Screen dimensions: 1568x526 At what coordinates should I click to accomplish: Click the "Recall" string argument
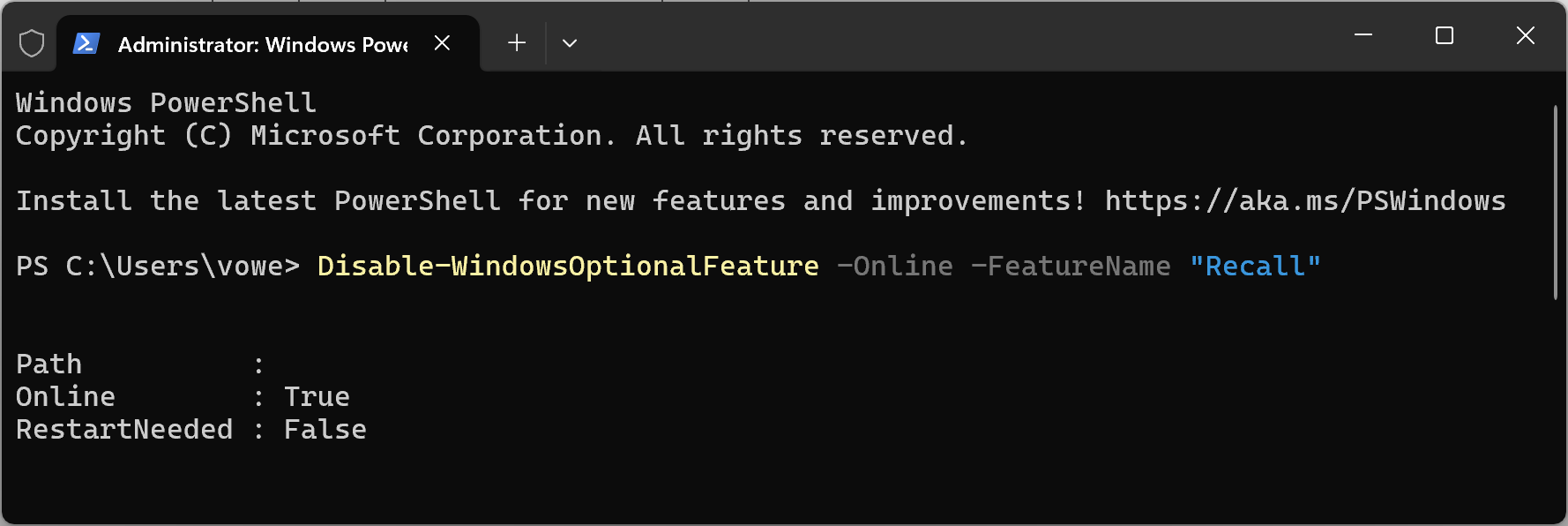tap(1255, 267)
